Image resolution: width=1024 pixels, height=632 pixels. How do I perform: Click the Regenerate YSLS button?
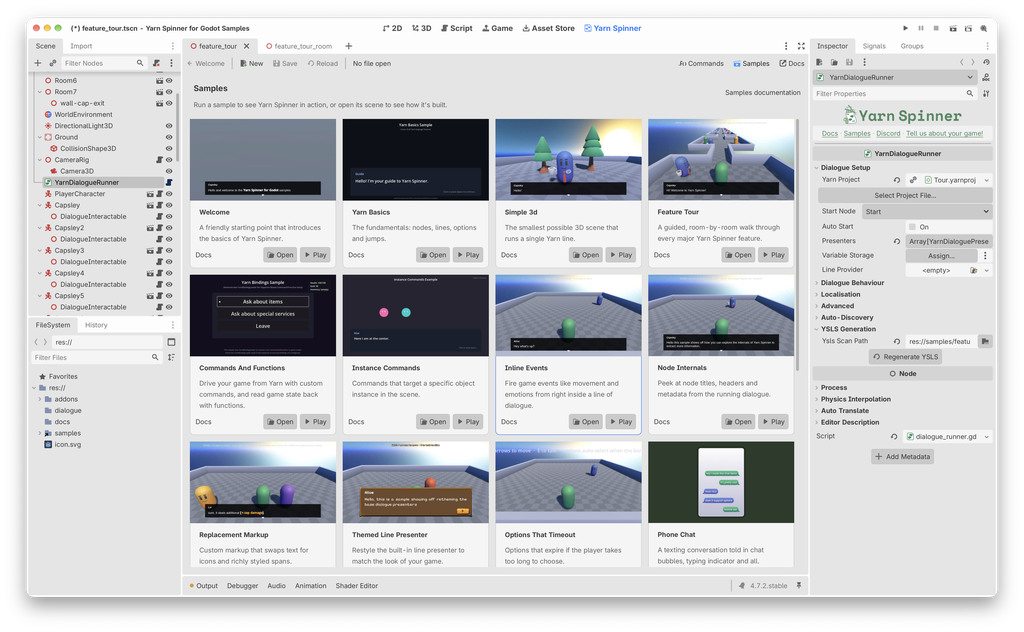(905, 357)
